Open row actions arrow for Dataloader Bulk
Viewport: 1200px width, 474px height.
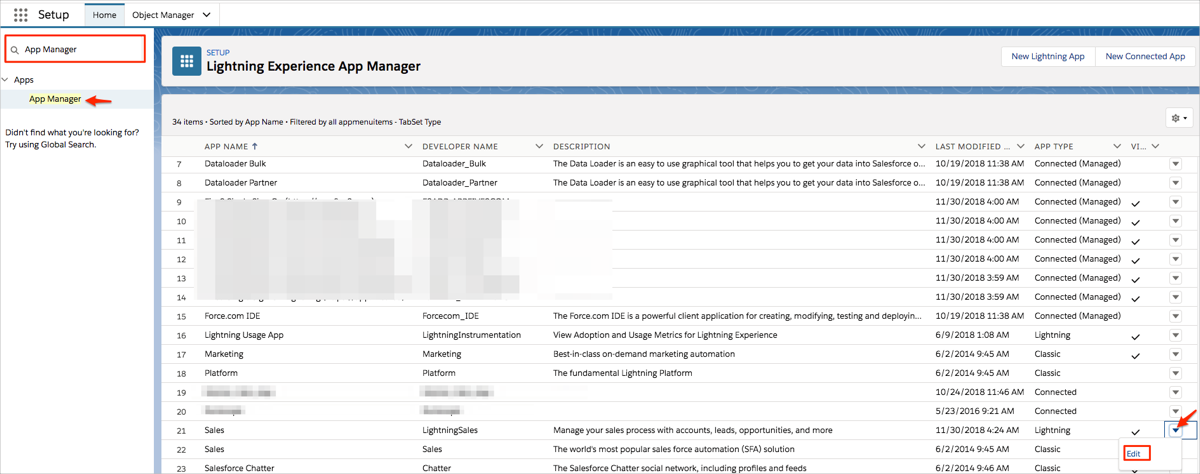pos(1175,164)
